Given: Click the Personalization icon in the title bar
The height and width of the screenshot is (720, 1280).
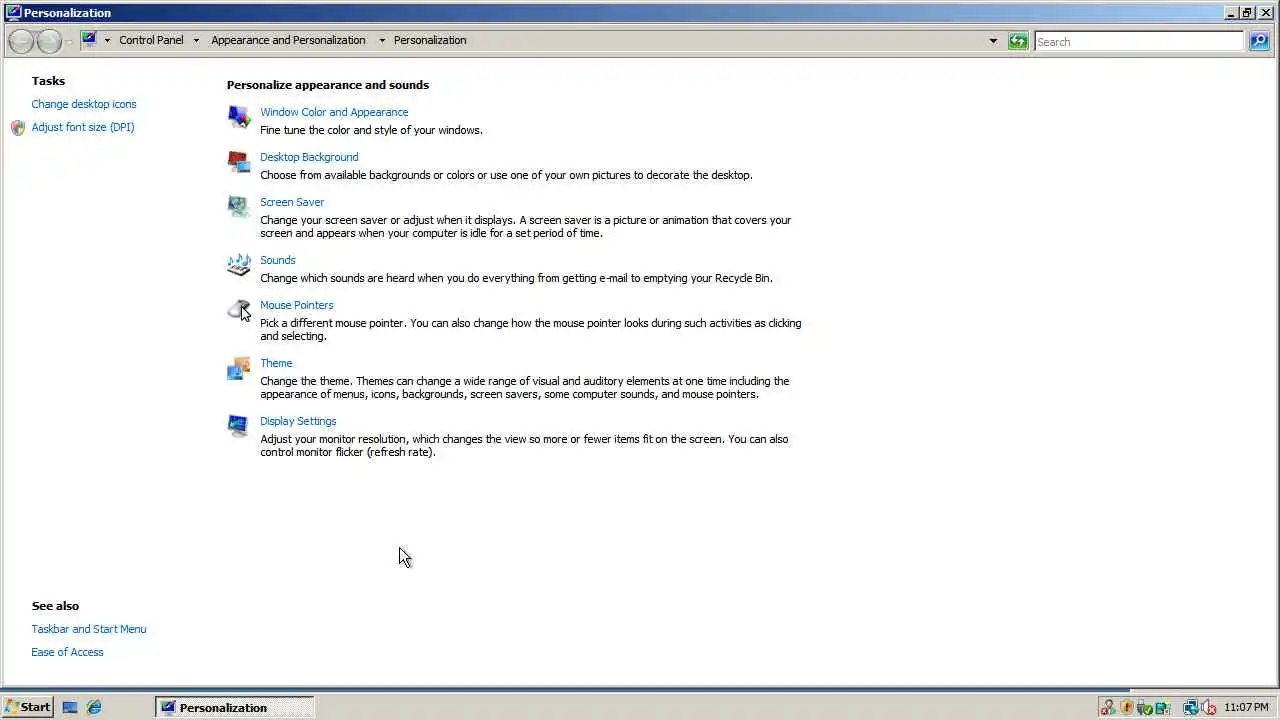Looking at the screenshot, I should 13,12.
